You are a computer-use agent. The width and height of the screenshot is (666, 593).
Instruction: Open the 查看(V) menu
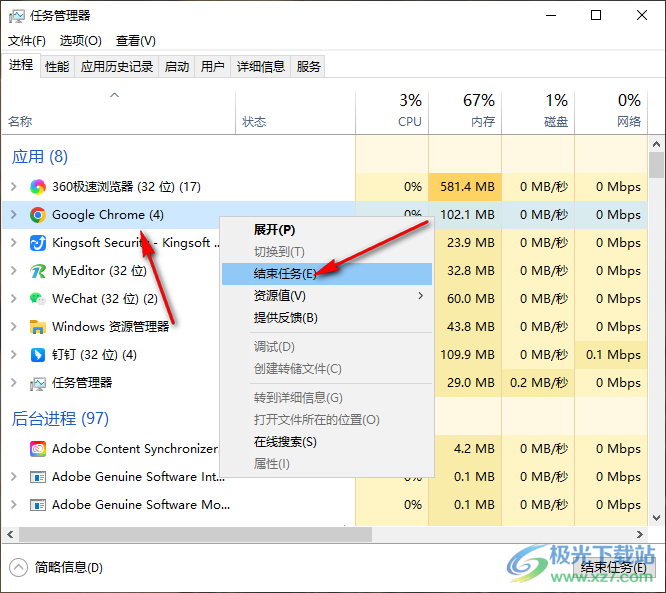(136, 41)
